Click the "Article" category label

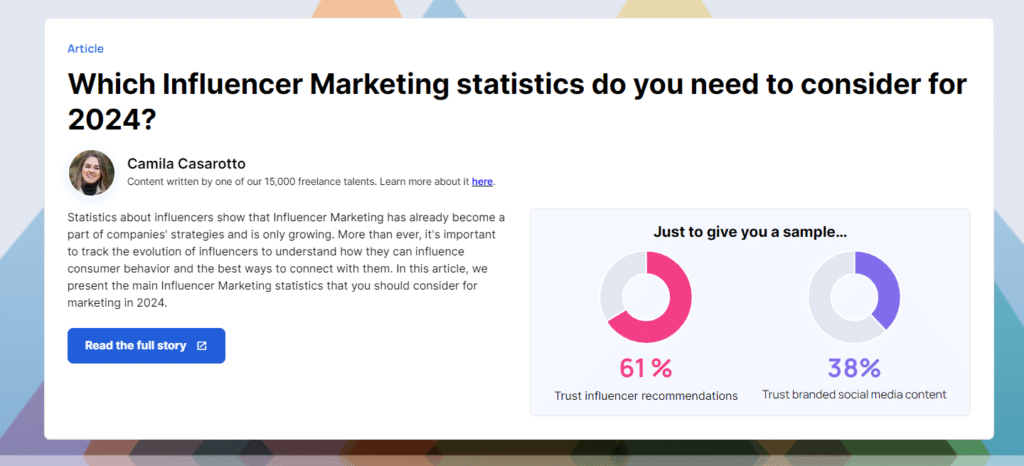tap(85, 48)
